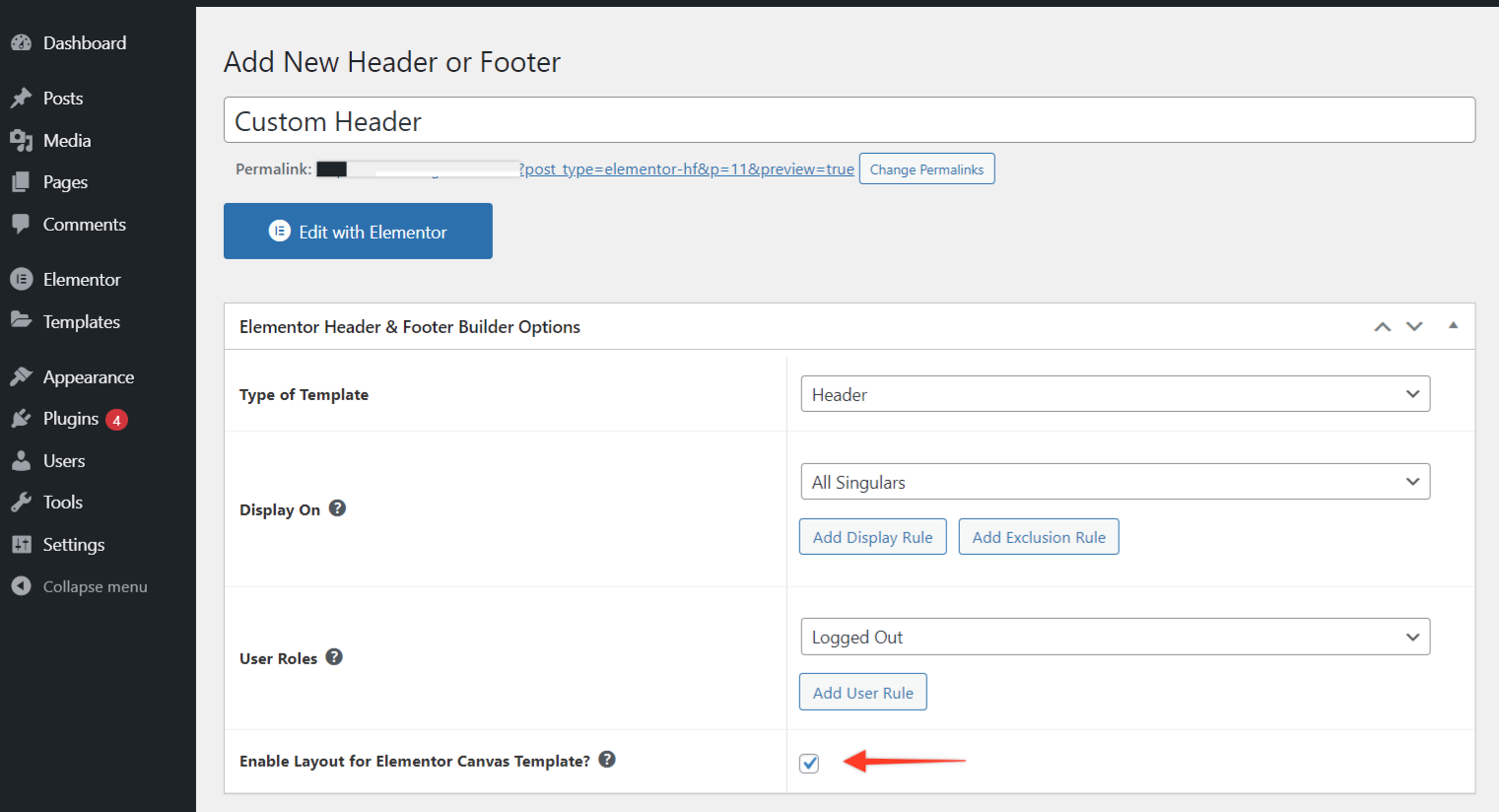Click the Posts pushpin icon

pyautogui.click(x=21, y=99)
